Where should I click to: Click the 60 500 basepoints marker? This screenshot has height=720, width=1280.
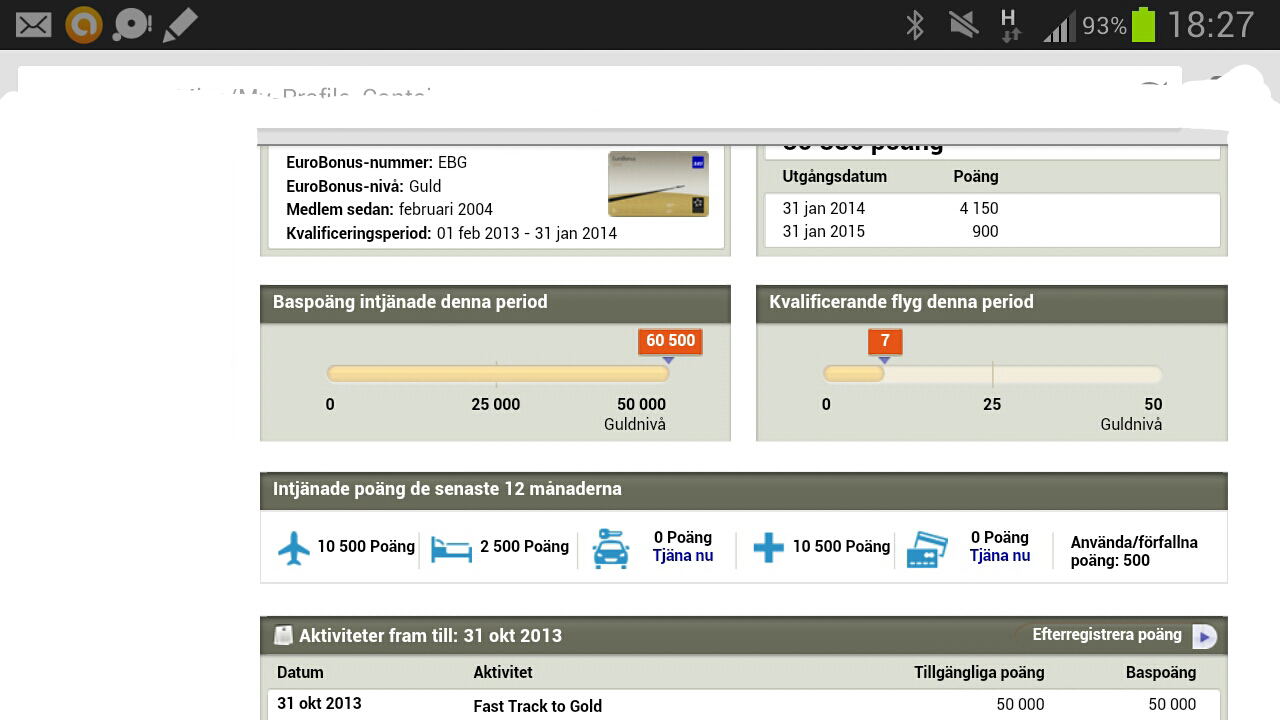pos(670,341)
